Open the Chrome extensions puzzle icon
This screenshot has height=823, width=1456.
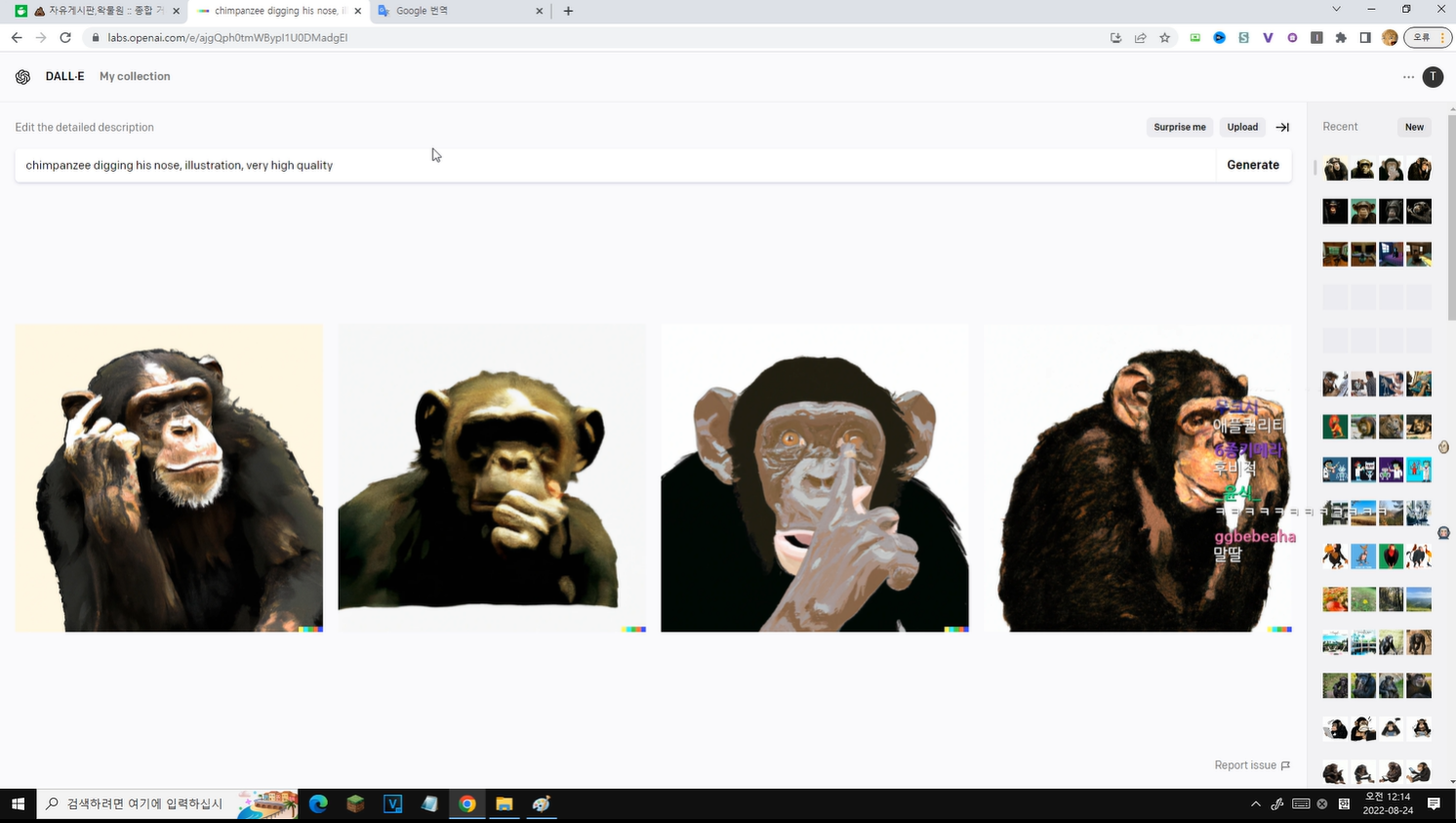point(1341,38)
